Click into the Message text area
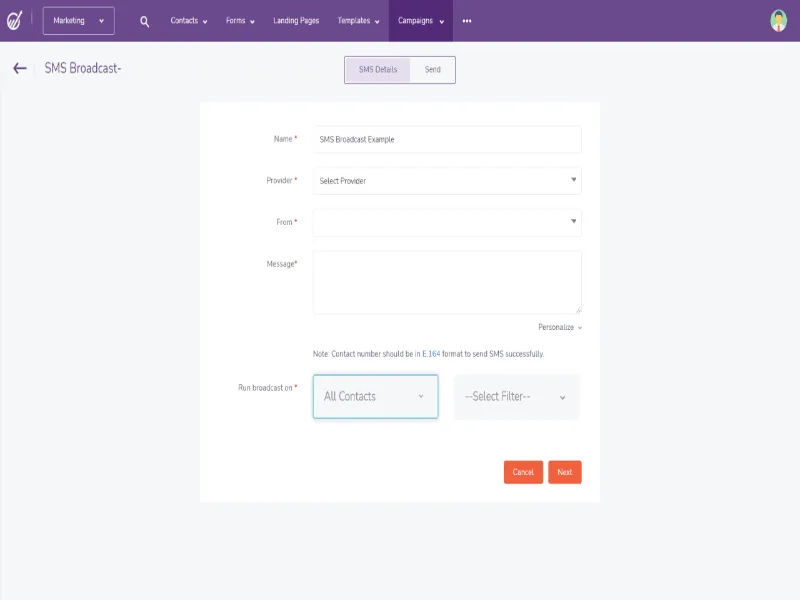 [447, 282]
